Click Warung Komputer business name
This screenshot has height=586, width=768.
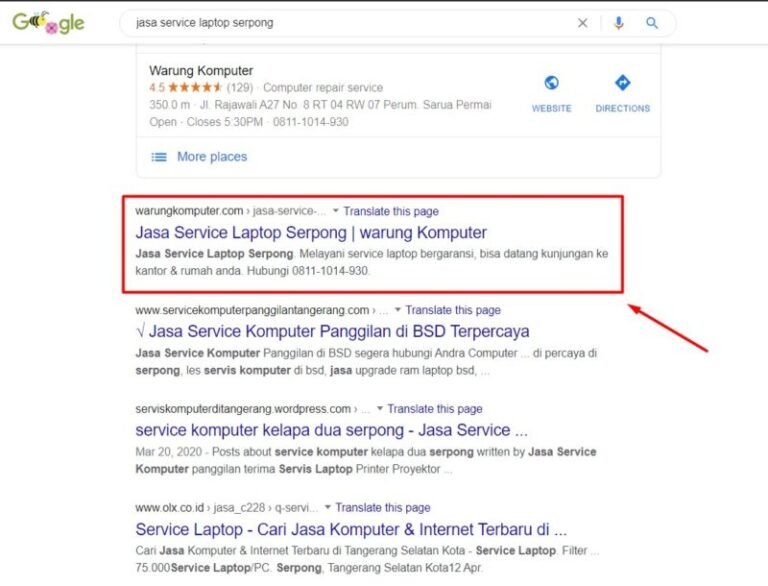coord(201,71)
